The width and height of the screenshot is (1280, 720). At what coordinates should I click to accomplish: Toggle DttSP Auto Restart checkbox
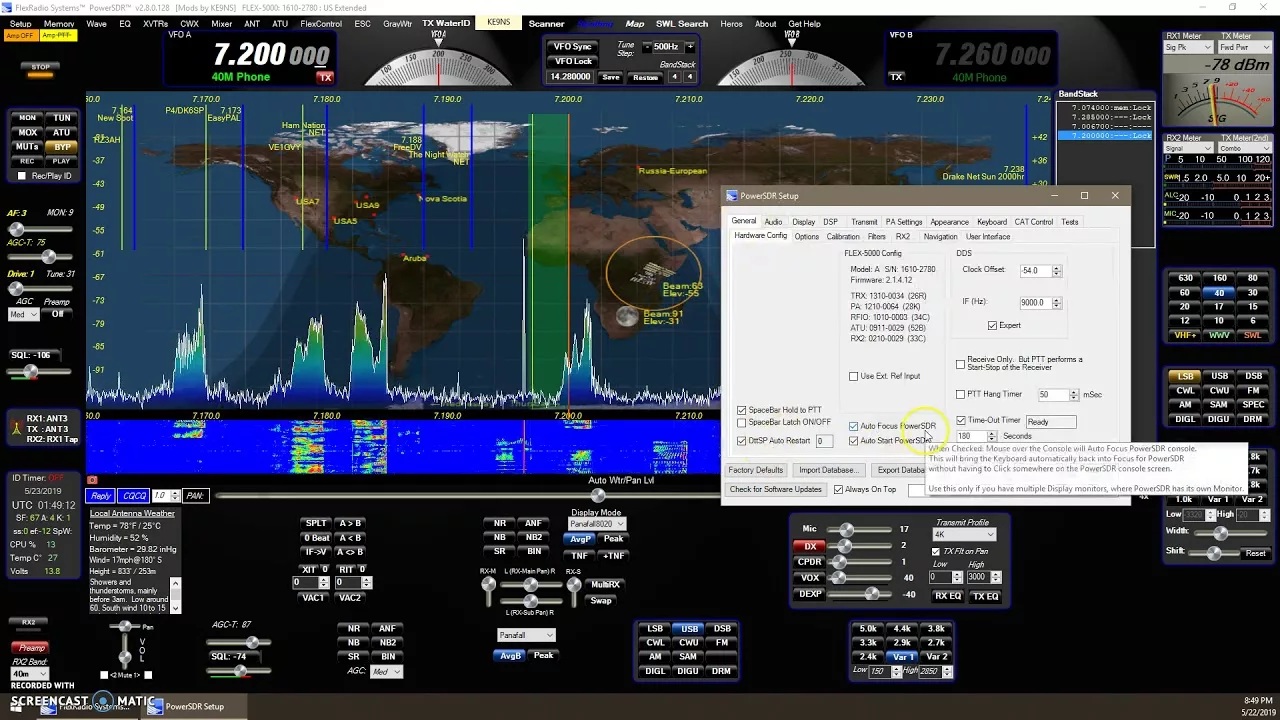point(741,441)
